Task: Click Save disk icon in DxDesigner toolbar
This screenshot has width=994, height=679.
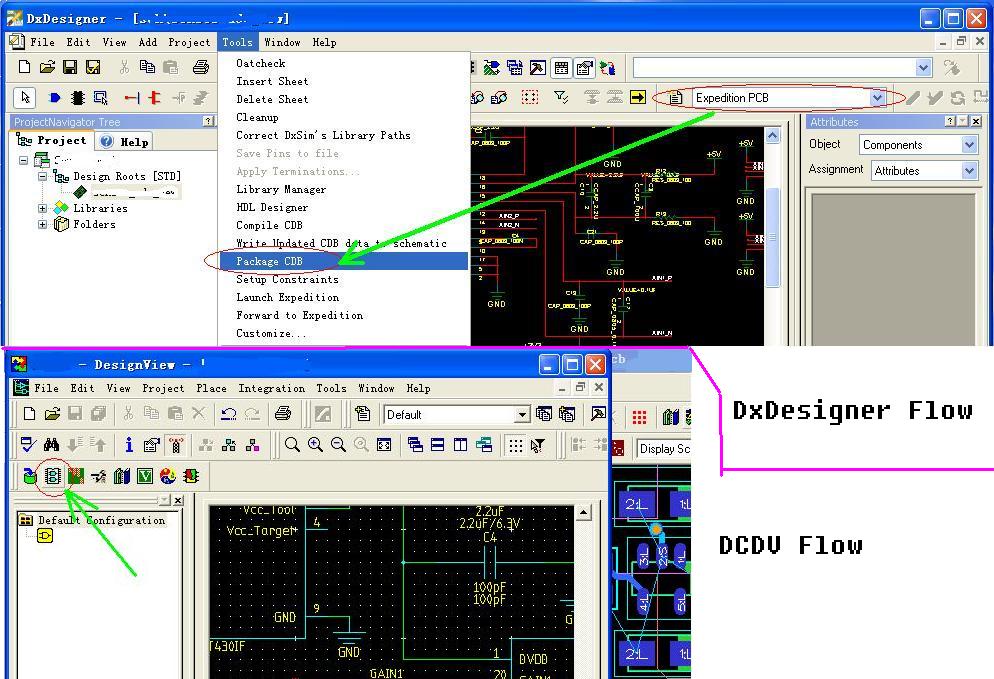Action: (x=70, y=67)
